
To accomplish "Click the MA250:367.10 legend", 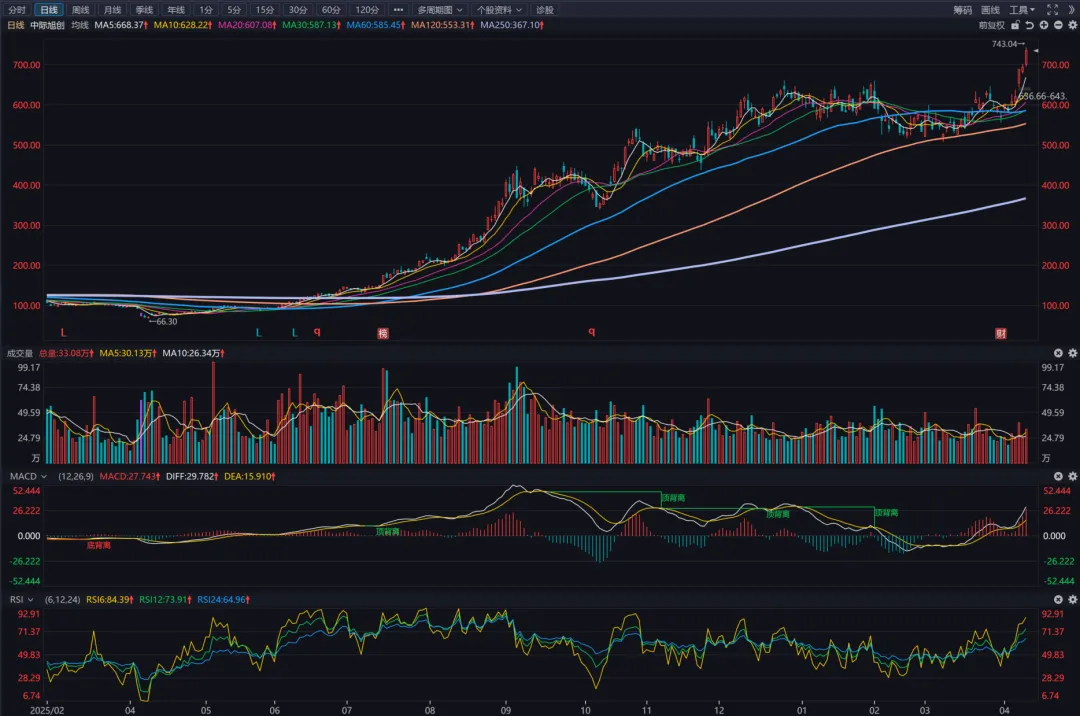I will pyautogui.click(x=512, y=25).
